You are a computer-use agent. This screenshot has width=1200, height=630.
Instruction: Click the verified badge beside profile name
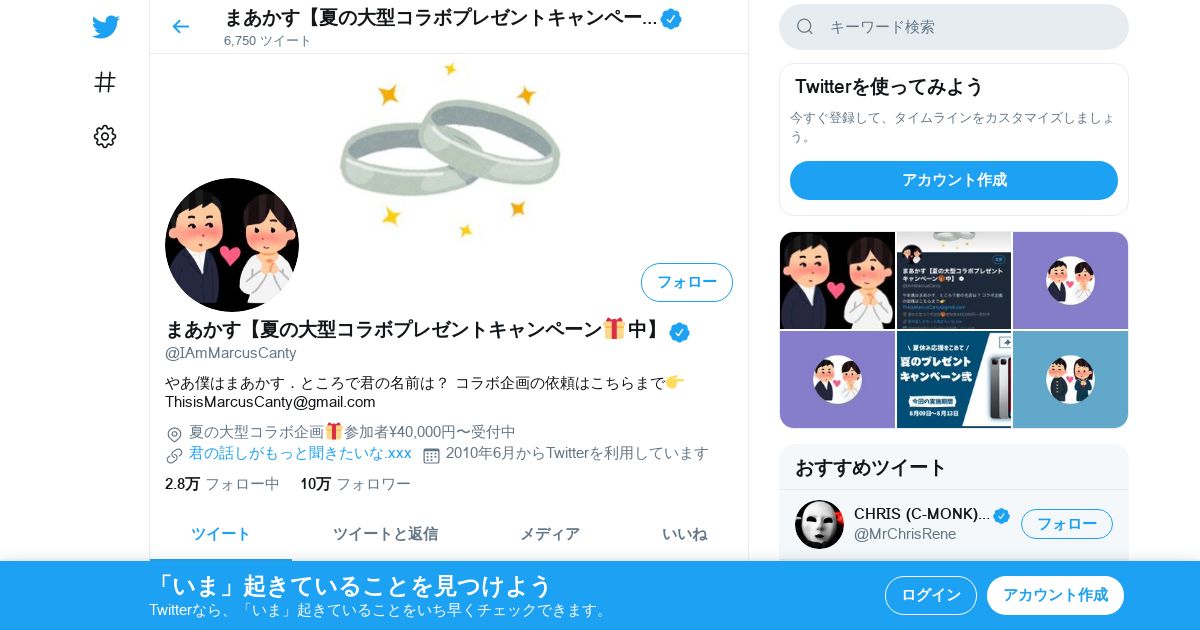(x=679, y=332)
